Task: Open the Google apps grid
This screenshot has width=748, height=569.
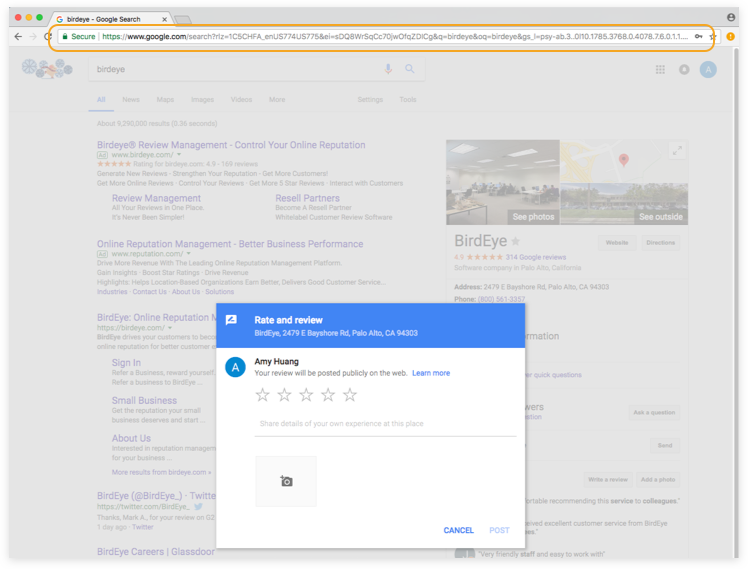Action: [x=660, y=70]
